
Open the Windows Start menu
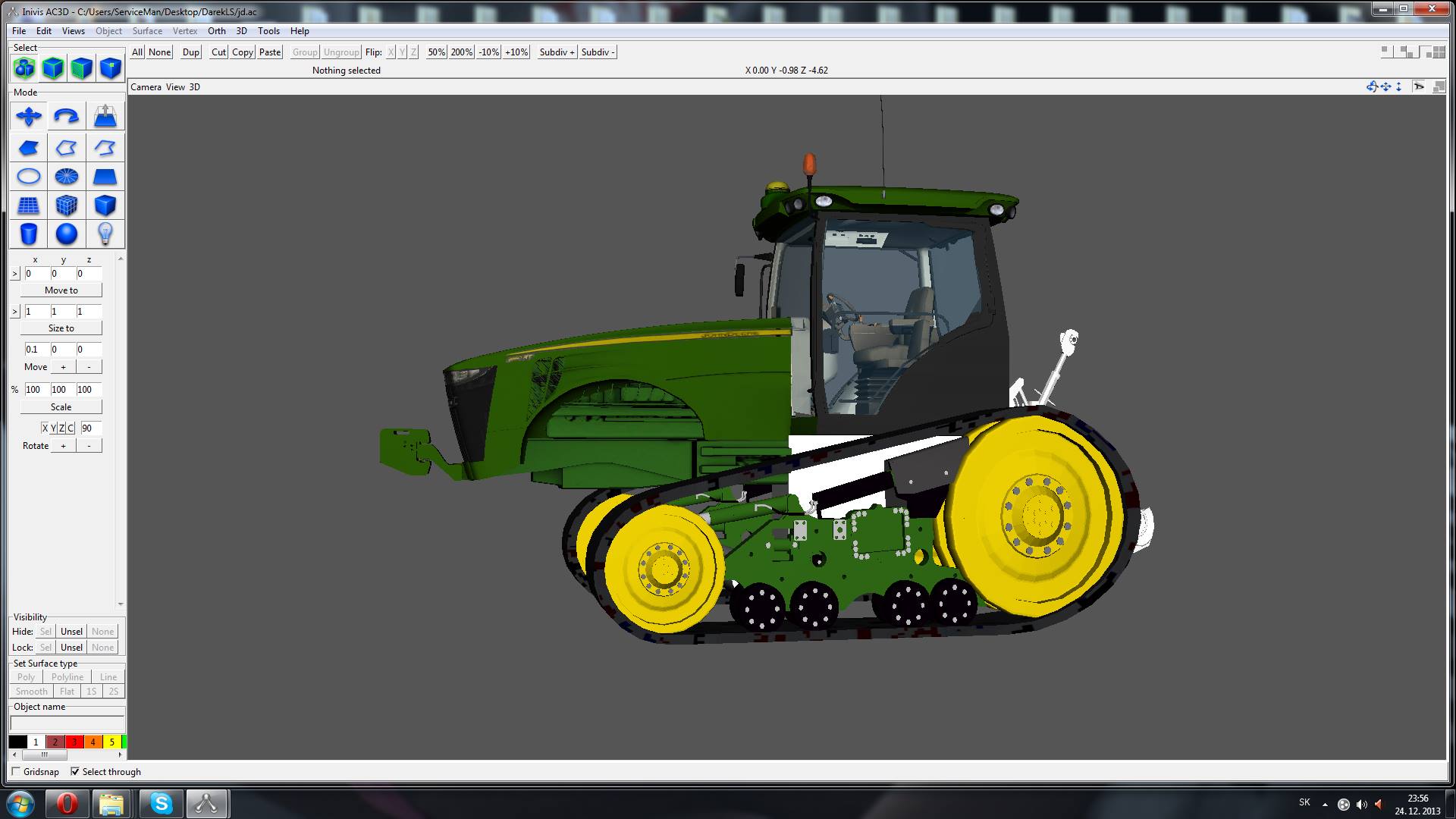(x=20, y=803)
